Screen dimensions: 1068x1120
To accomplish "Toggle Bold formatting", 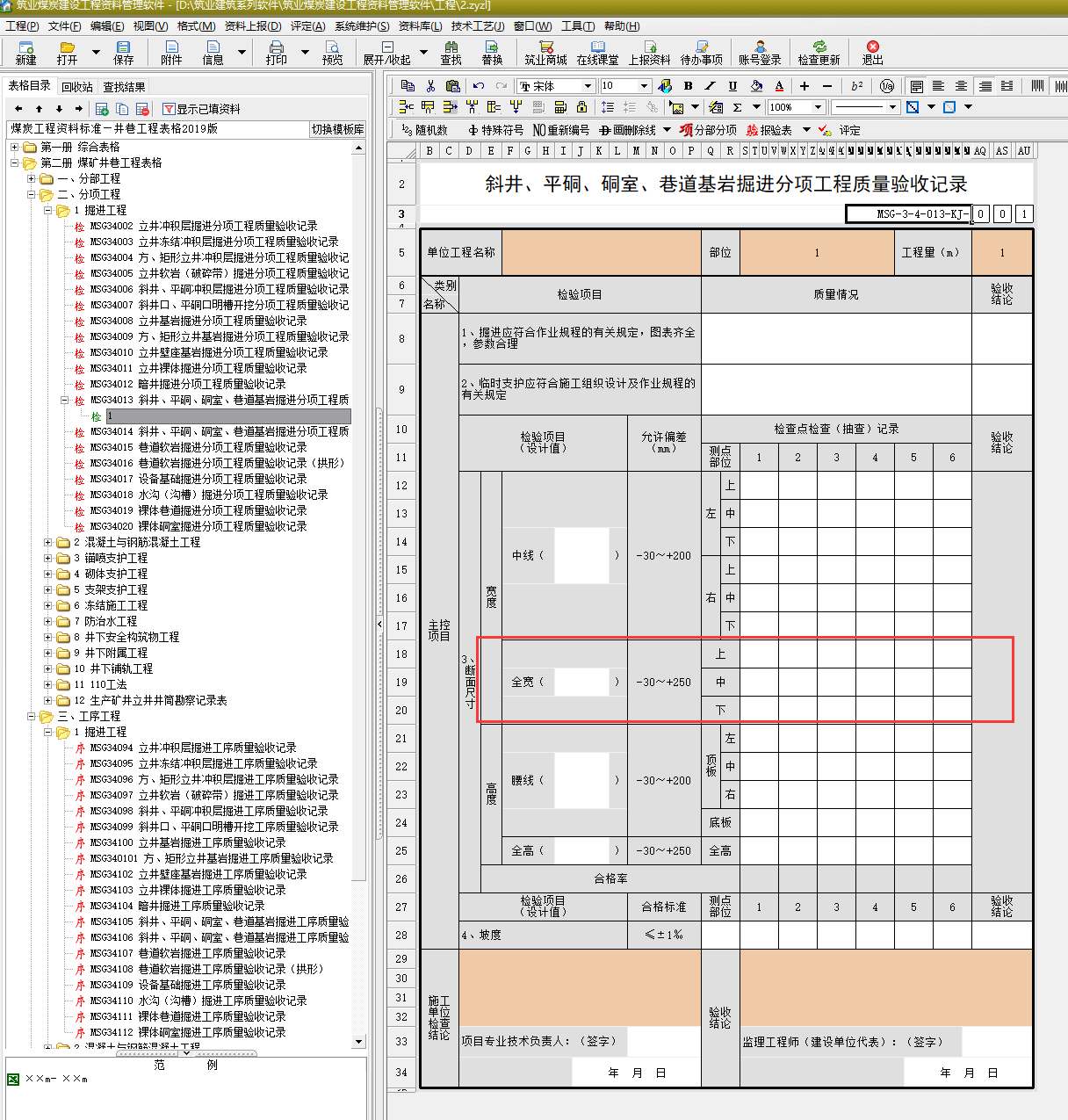I will [x=688, y=85].
